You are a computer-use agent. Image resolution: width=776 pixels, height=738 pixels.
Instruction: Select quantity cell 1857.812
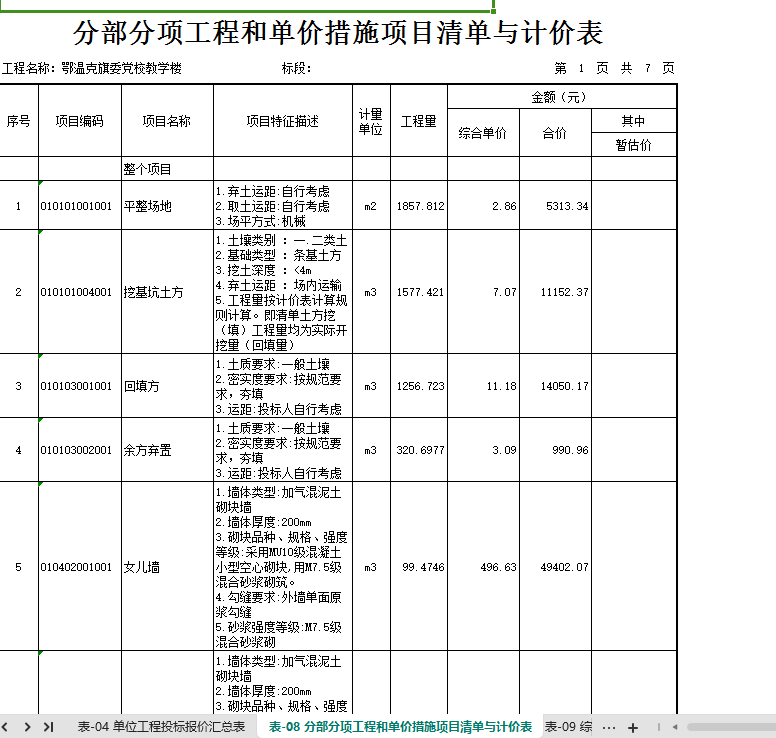click(x=419, y=205)
